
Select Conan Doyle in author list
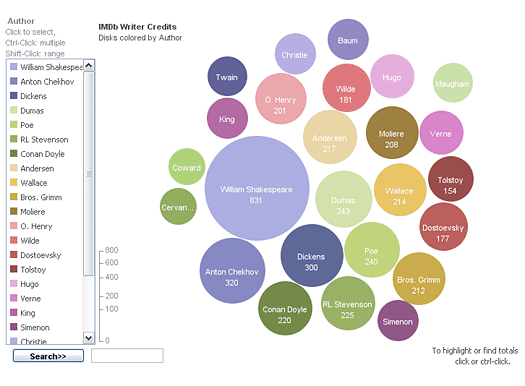point(37,154)
